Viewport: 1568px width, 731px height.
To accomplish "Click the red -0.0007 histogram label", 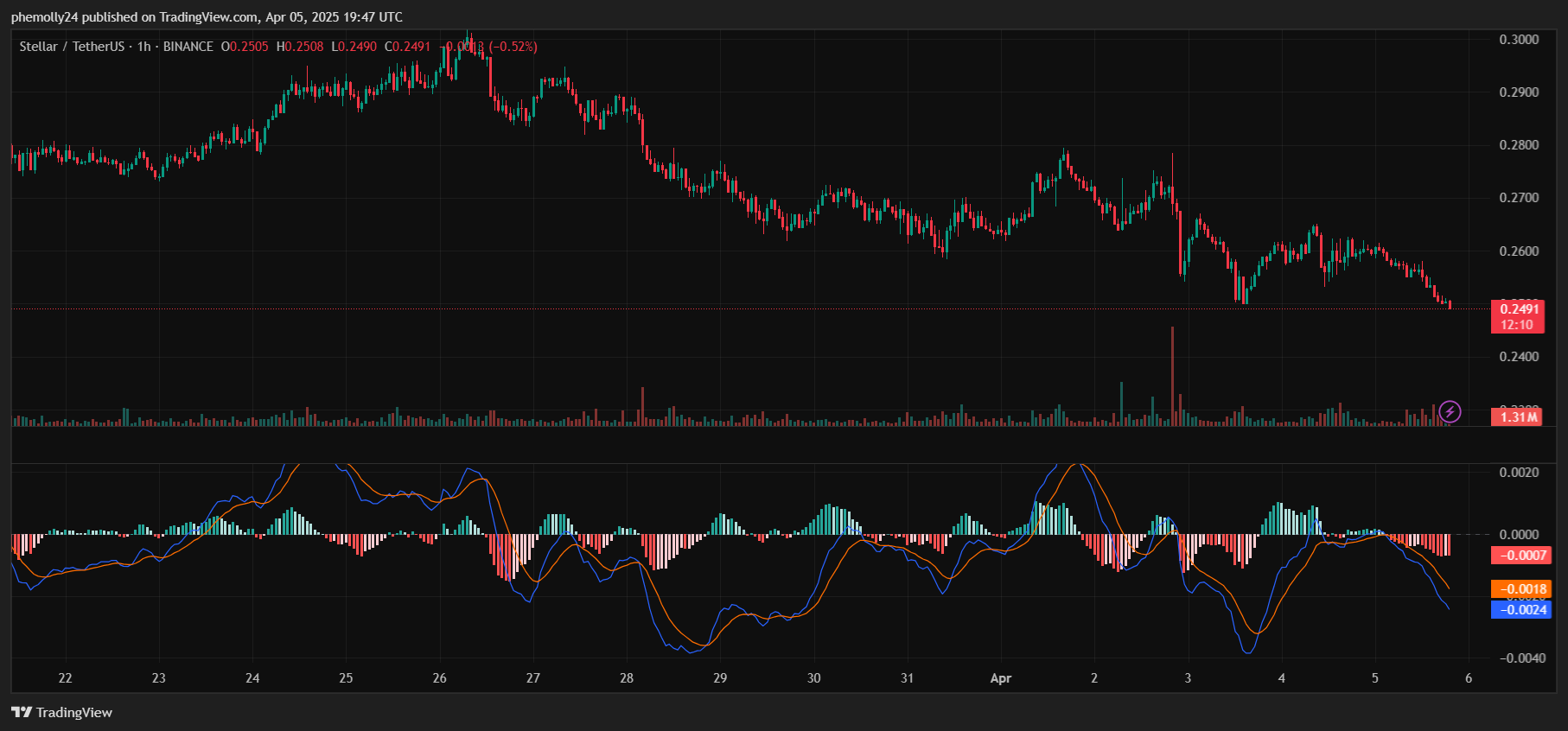I will click(1521, 556).
